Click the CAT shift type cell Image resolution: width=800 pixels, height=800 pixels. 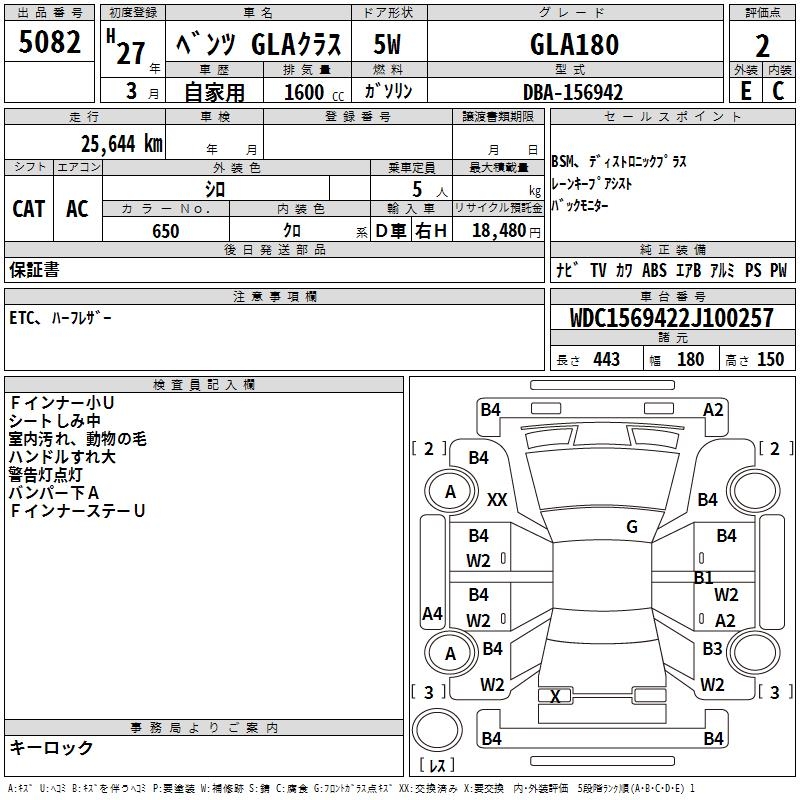coord(29,208)
